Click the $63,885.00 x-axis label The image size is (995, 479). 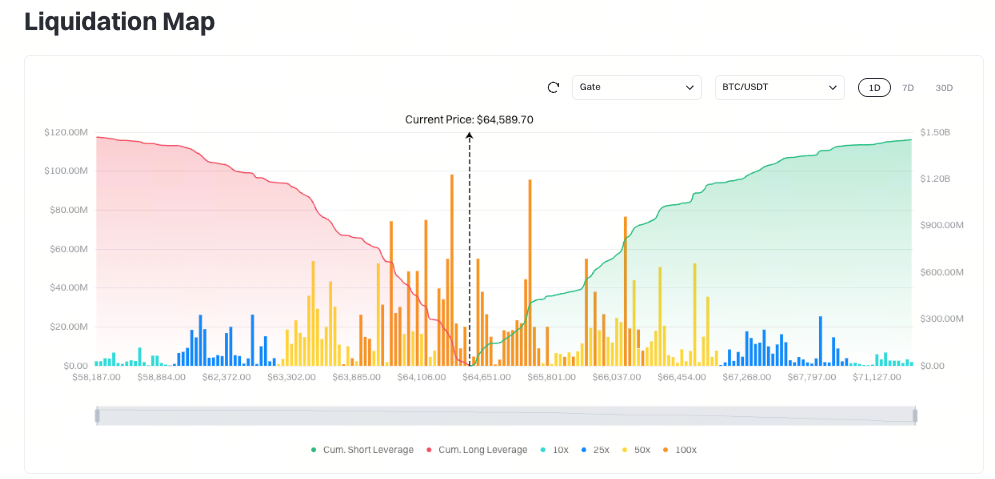coord(359,377)
